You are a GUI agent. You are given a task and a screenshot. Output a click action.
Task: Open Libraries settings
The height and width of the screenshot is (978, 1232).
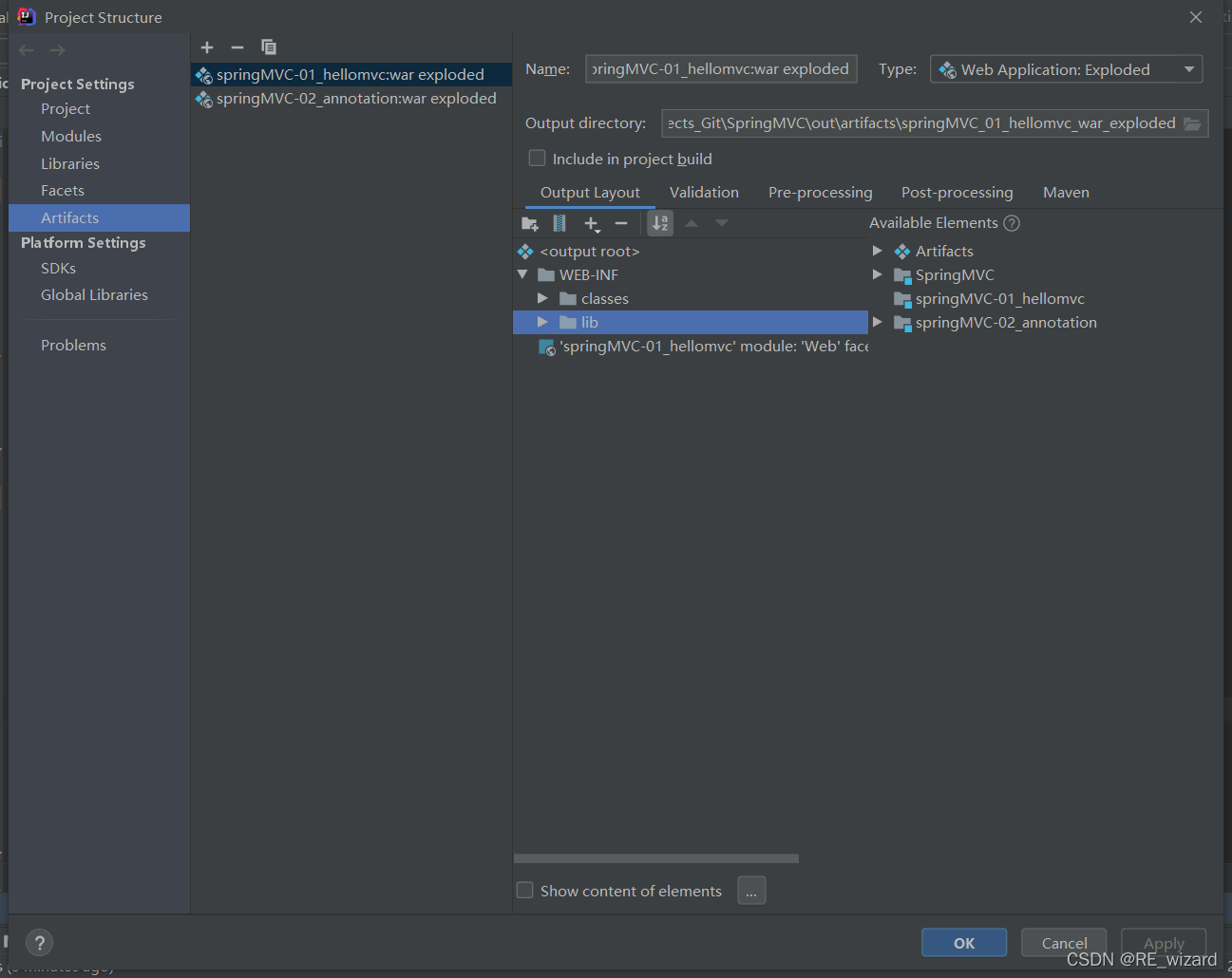pos(70,164)
